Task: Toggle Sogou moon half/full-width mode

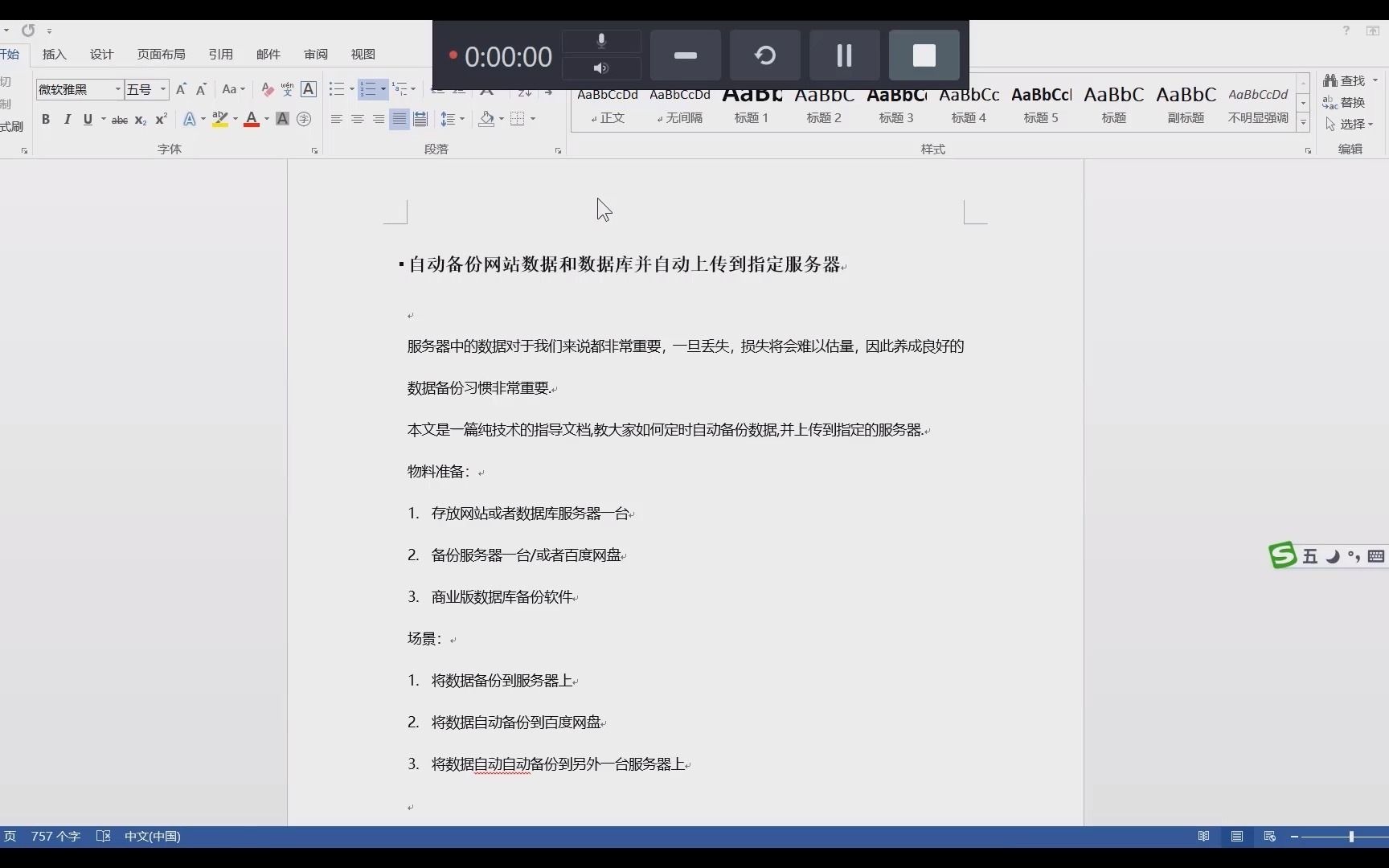Action: [x=1333, y=556]
